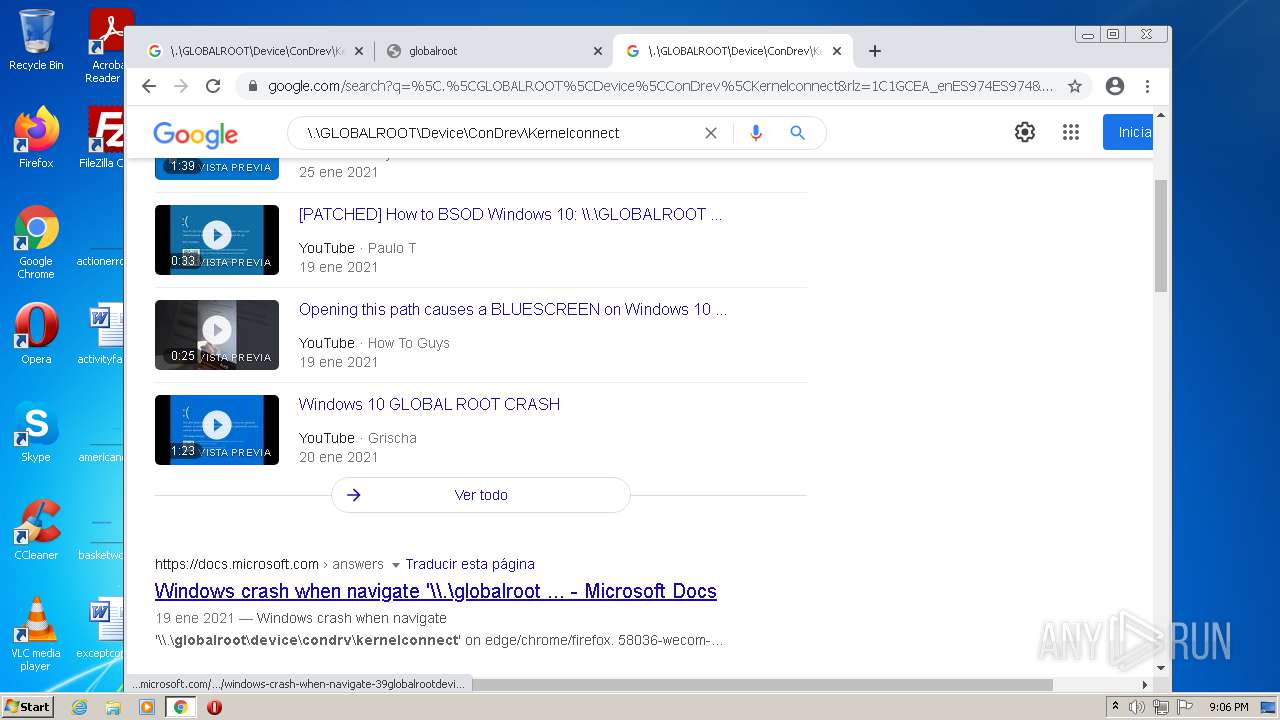Play the 0:25 video thumbnail
1280x720 pixels.
[217, 335]
